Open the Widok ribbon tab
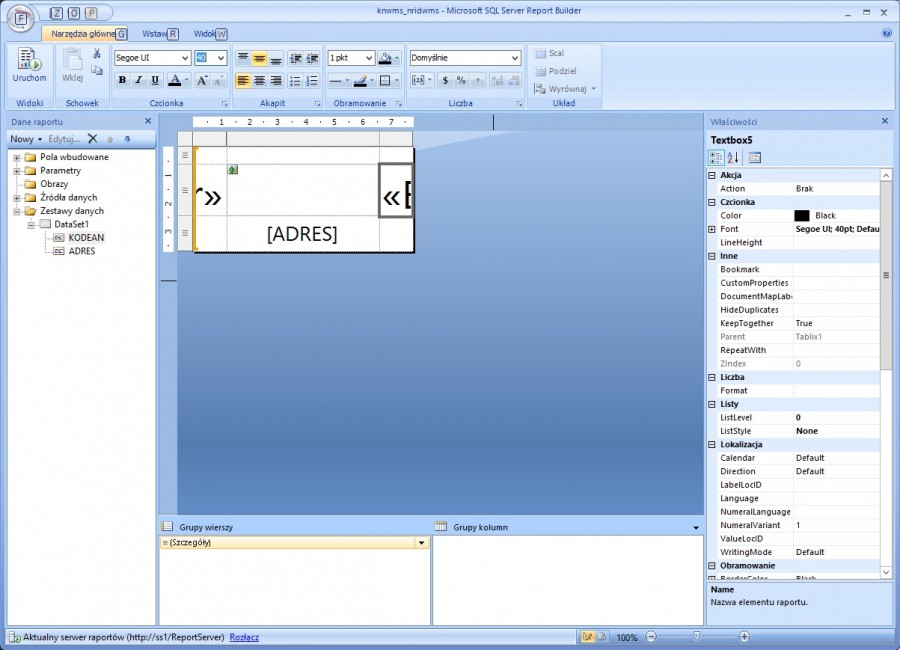 point(204,34)
